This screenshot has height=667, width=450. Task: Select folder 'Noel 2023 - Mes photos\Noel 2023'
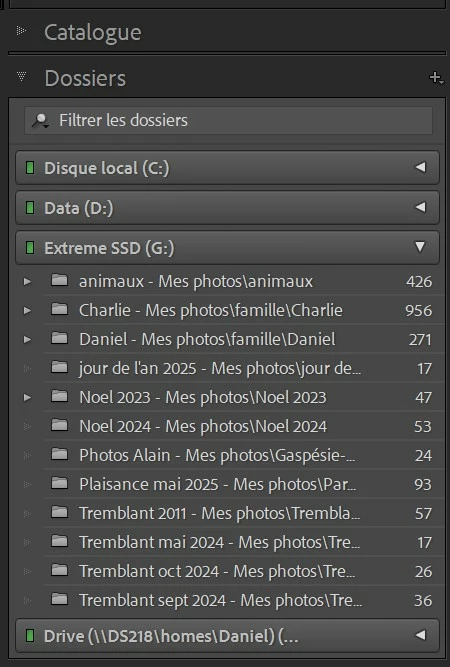[203, 397]
